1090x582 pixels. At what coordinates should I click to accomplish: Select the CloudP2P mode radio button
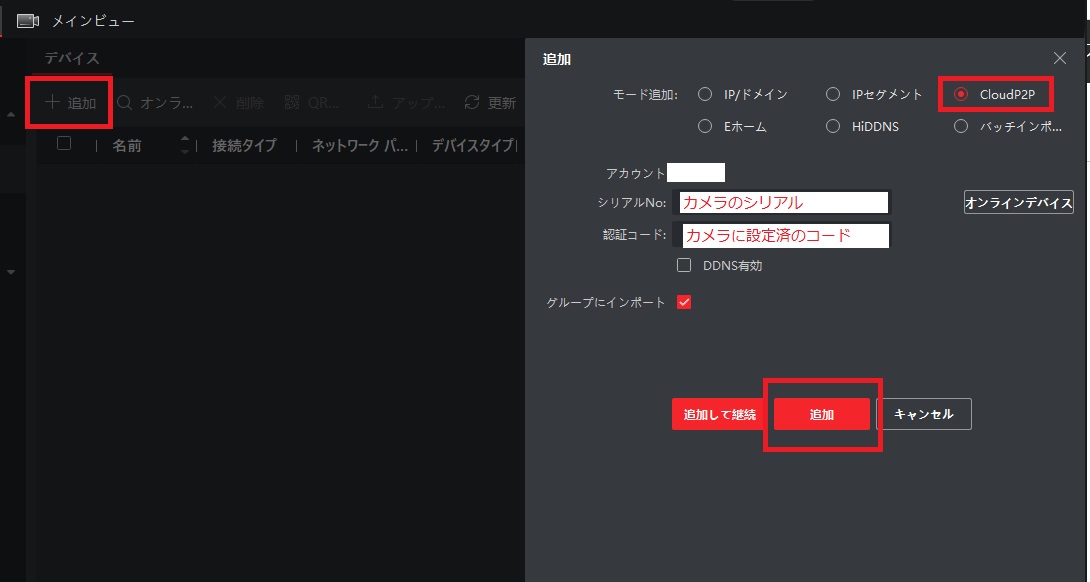tap(960, 94)
